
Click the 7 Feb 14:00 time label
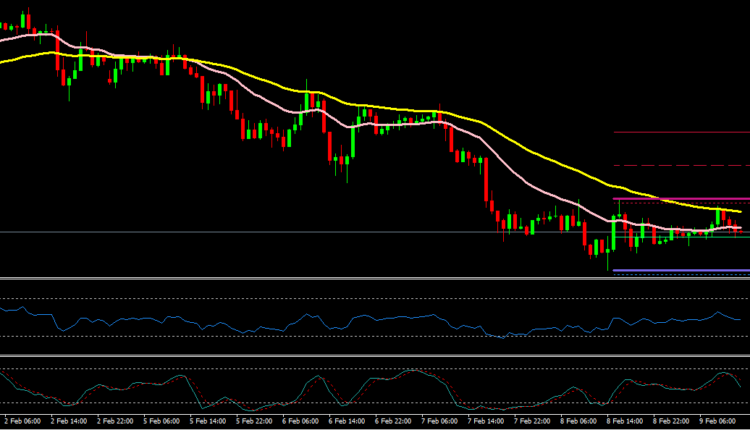tap(484, 422)
